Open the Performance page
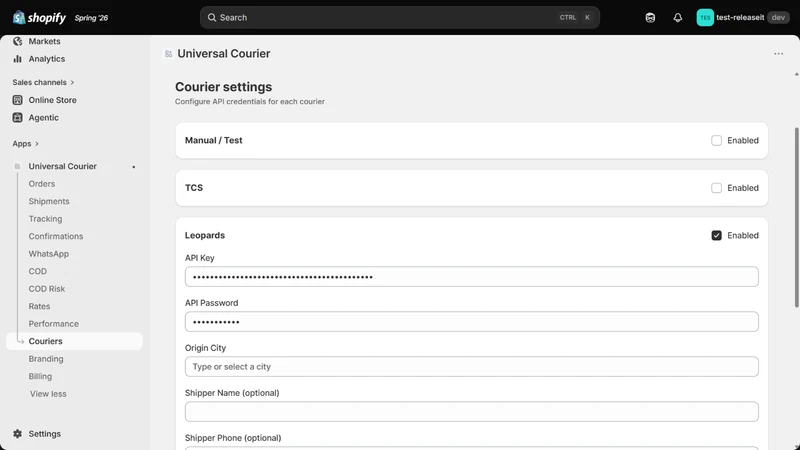The width and height of the screenshot is (800, 450). point(54,324)
